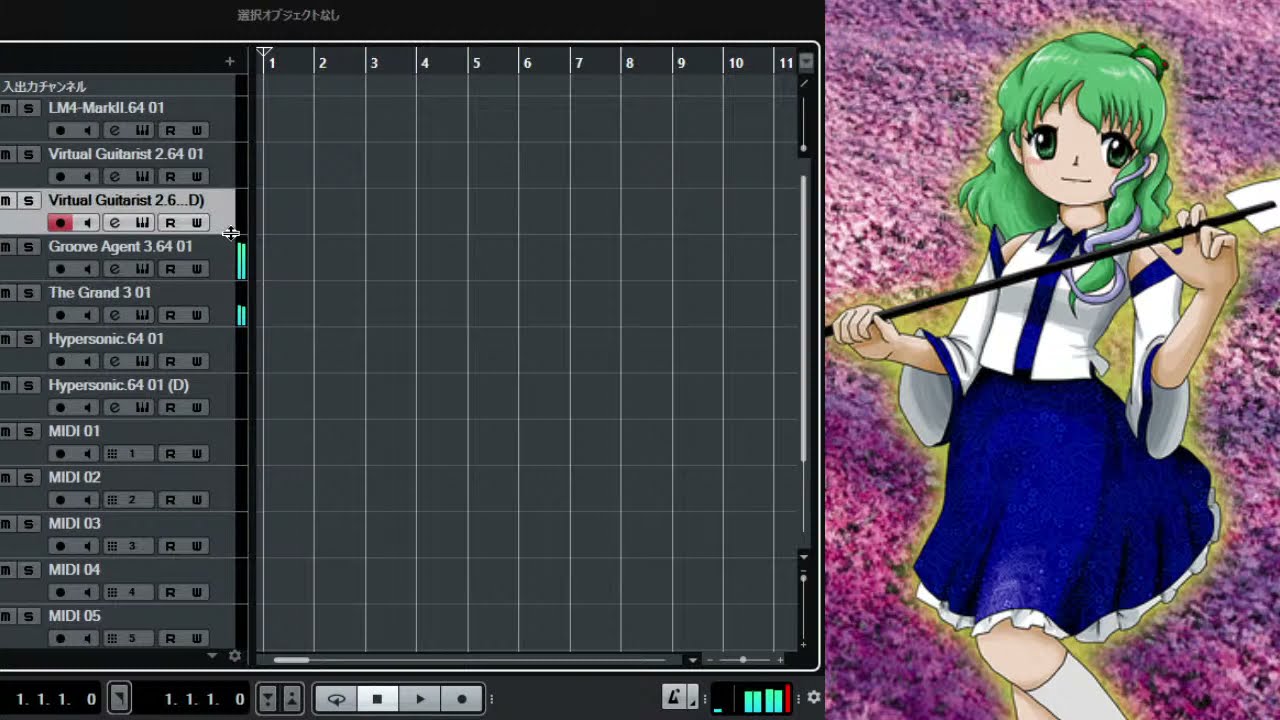The image size is (1280, 720).
Task: Open keyboard panel for LM4-MarkII.64 01
Action: click(x=142, y=131)
